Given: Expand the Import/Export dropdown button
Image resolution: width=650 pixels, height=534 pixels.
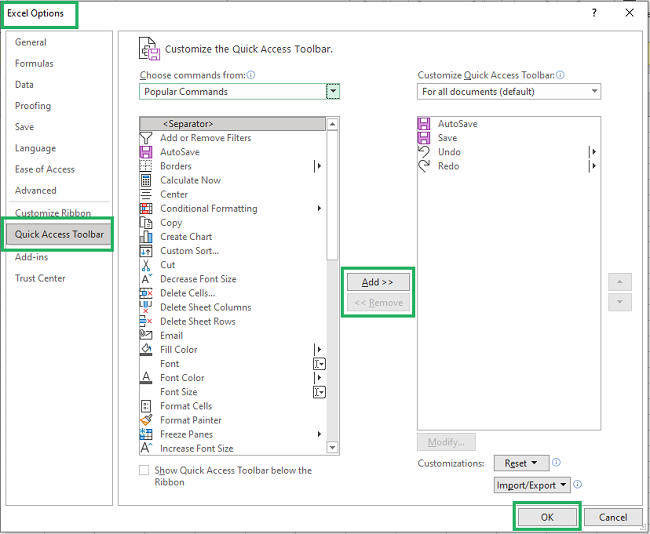Looking at the screenshot, I should click(x=532, y=485).
